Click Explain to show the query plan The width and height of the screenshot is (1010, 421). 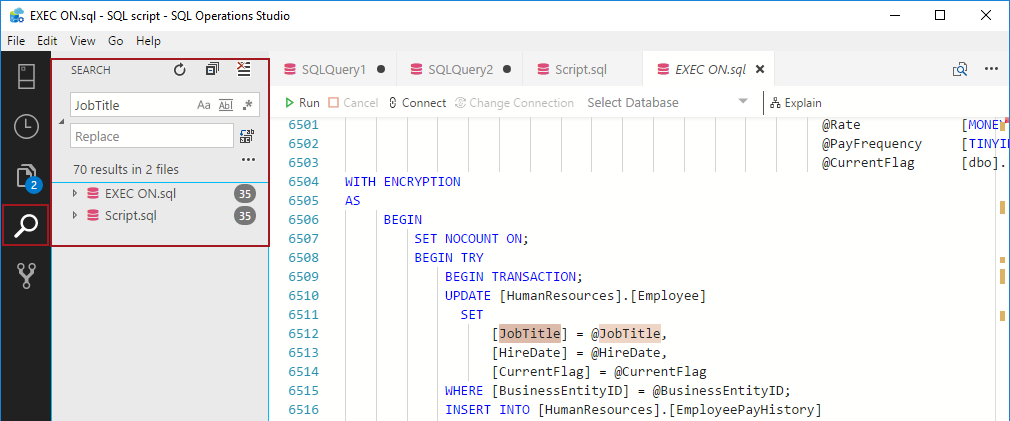click(x=796, y=103)
